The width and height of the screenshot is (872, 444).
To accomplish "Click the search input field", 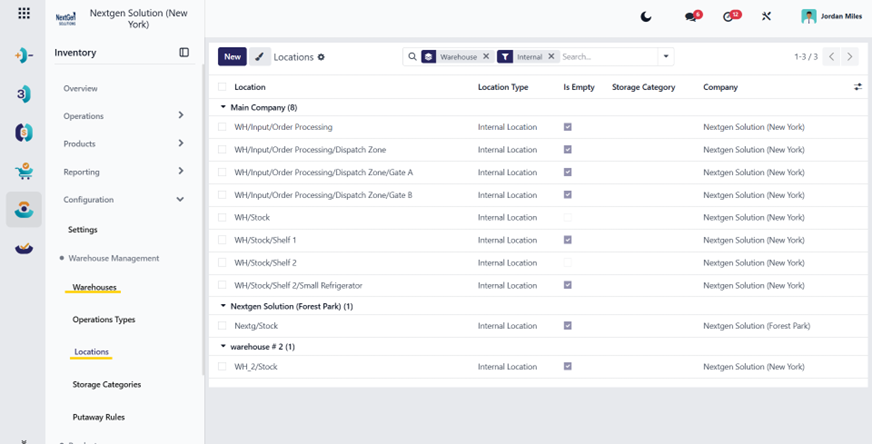I will tap(609, 57).
